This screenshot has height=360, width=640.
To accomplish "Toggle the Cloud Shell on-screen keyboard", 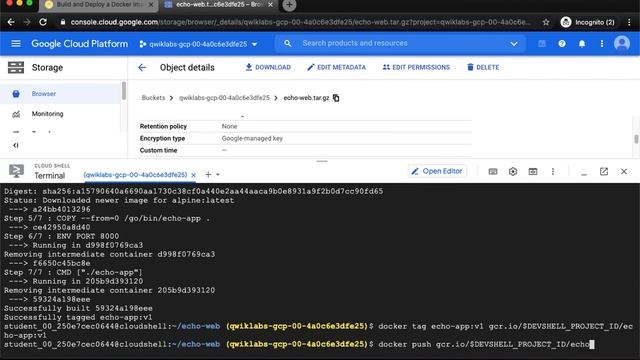I will [493, 171].
